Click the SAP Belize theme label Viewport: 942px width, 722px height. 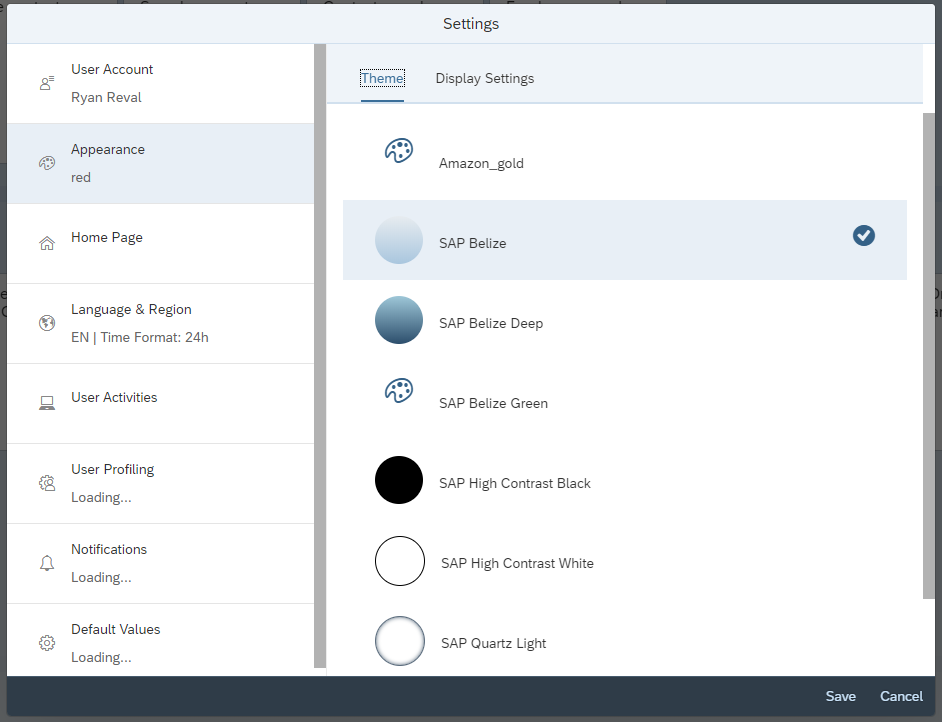tap(473, 243)
